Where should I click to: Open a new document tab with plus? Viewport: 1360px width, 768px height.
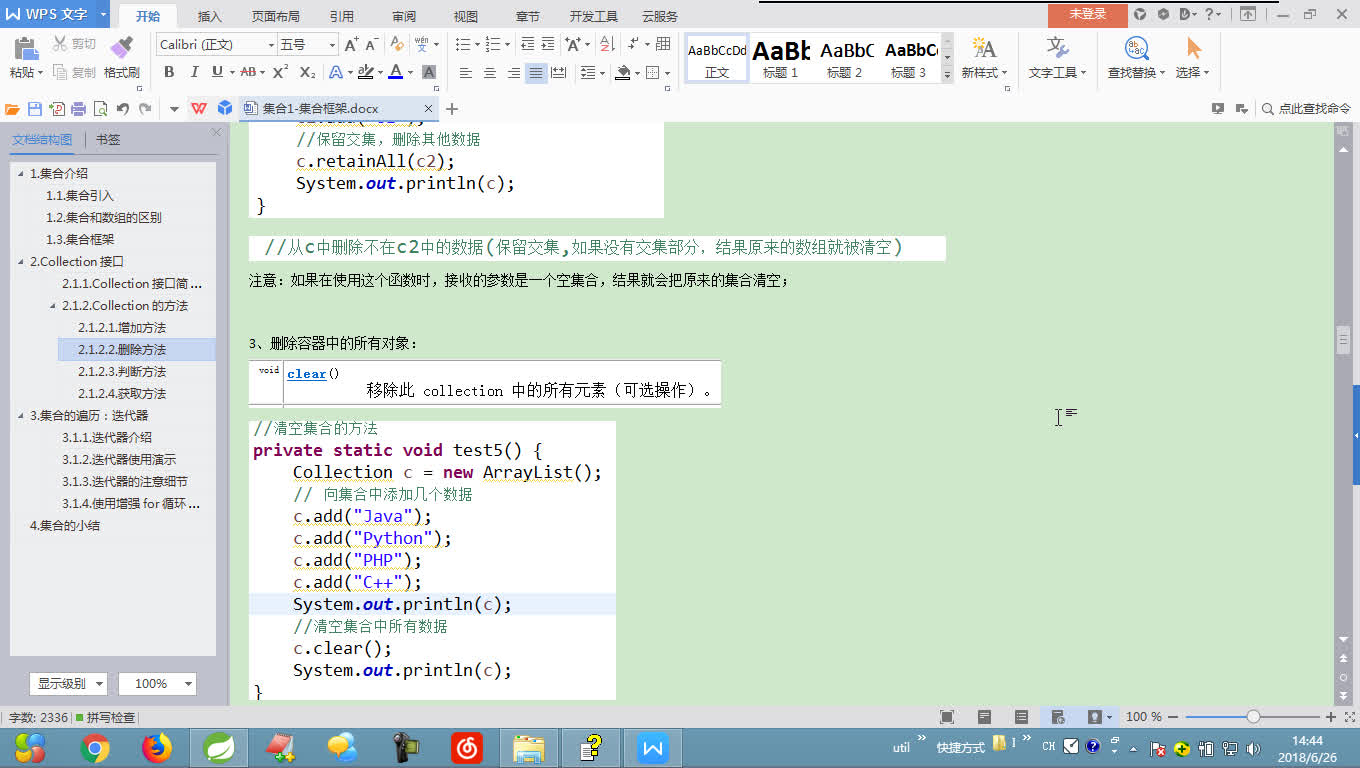tap(452, 108)
